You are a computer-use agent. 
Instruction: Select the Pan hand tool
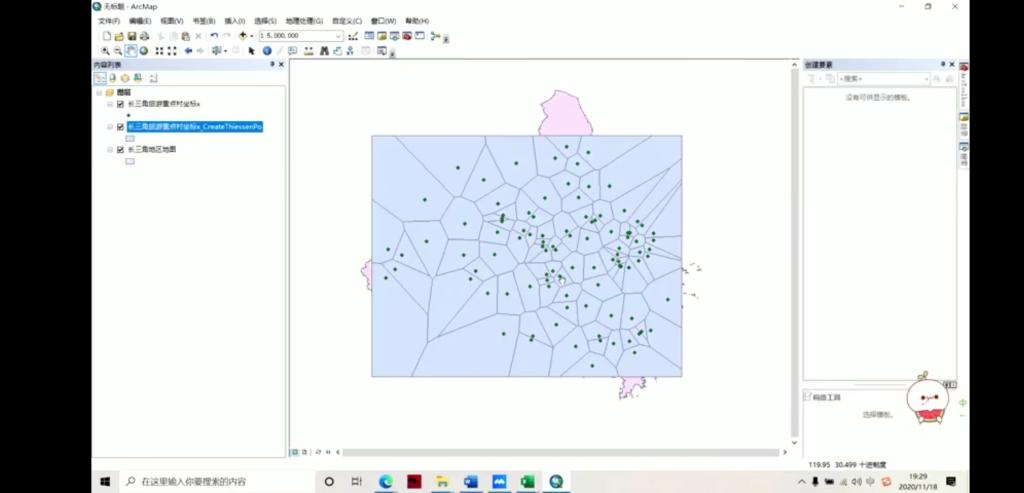click(131, 50)
